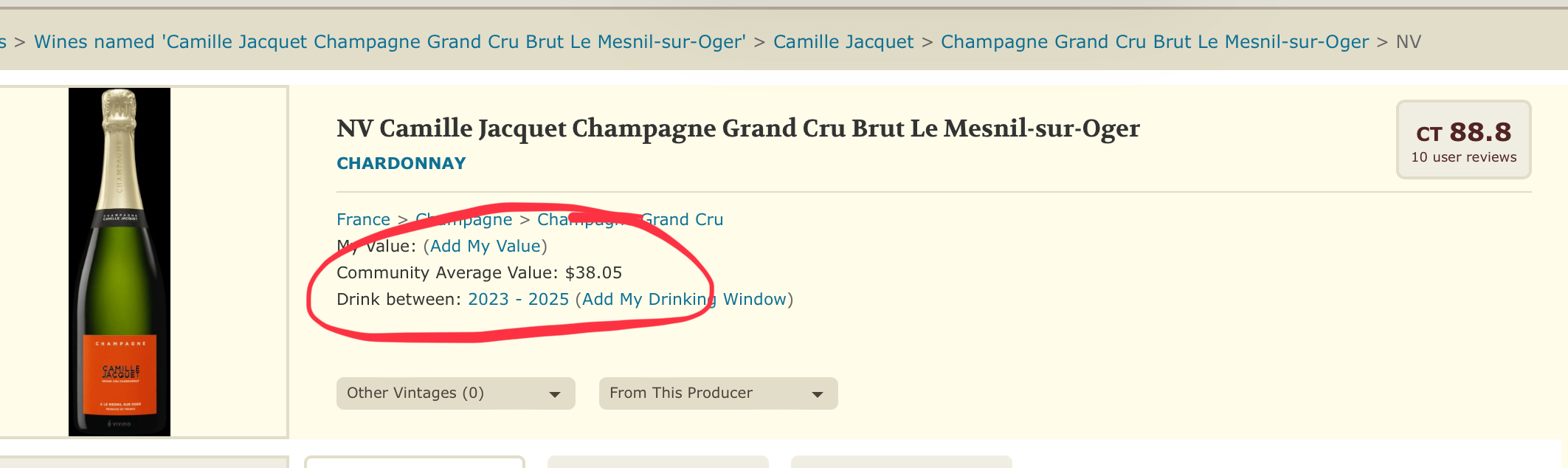Click the champagne bottle thumbnail image
The image size is (1568, 468).
(x=120, y=262)
